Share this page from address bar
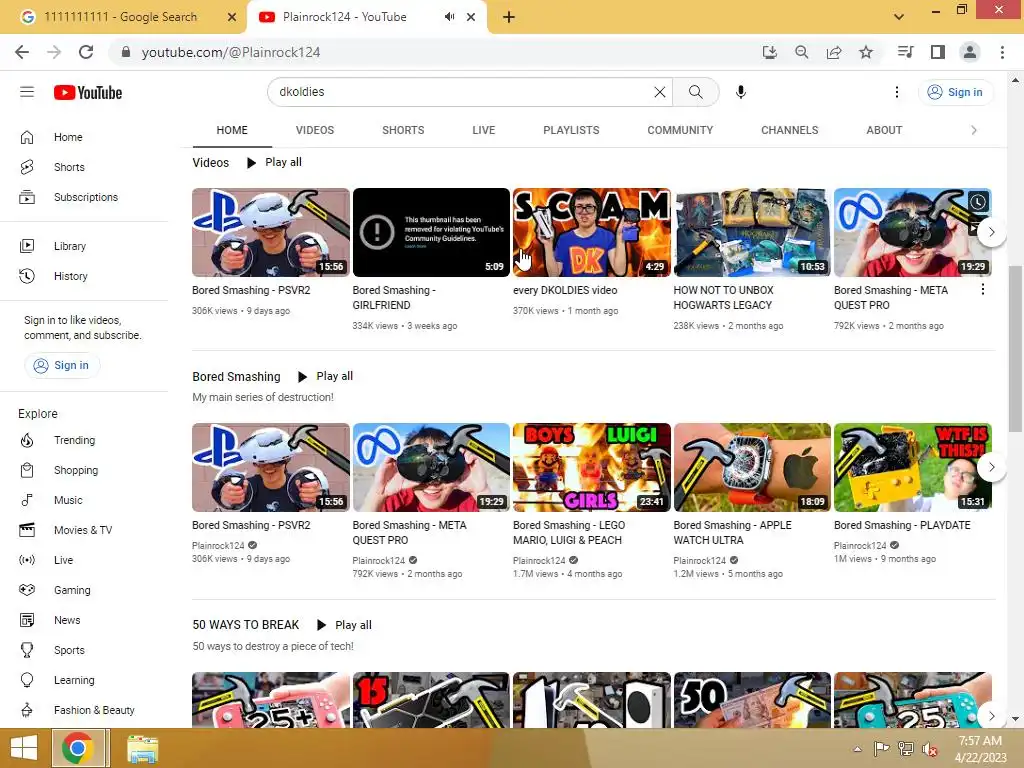1024x768 pixels. coord(834,52)
